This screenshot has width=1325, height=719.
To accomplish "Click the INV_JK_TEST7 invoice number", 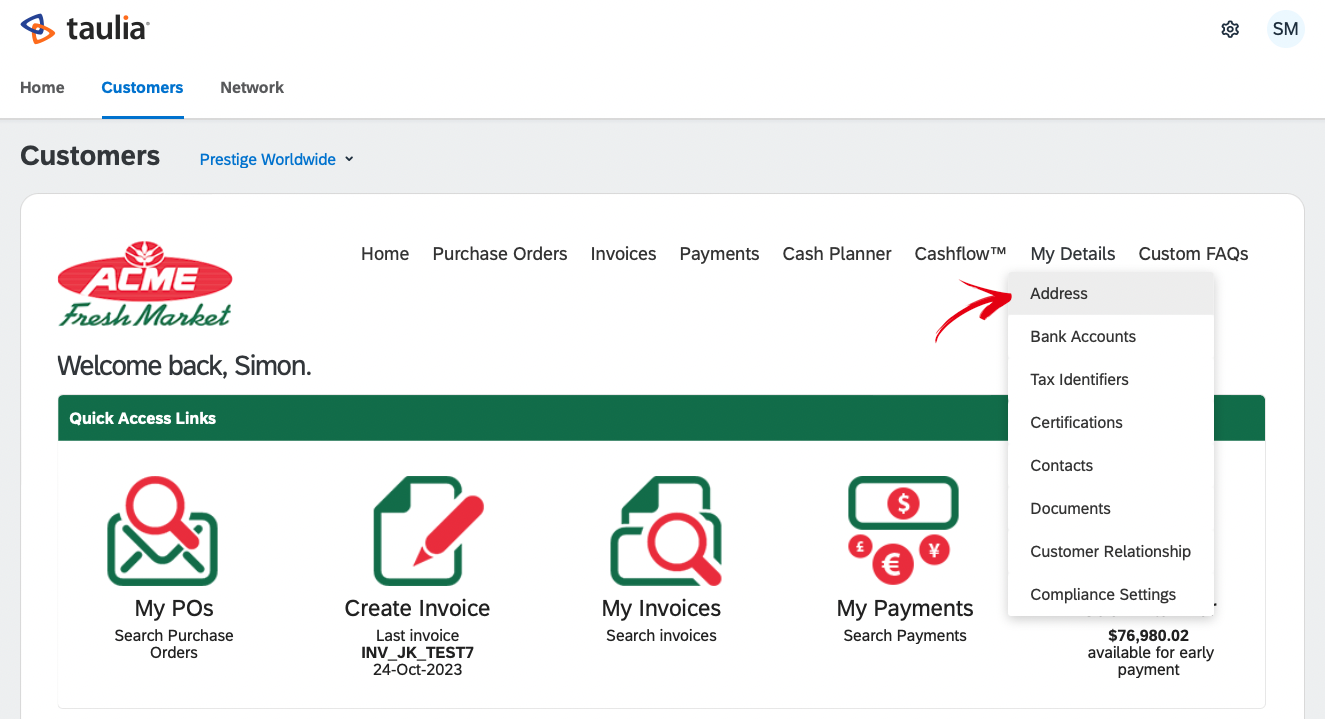I will [417, 653].
